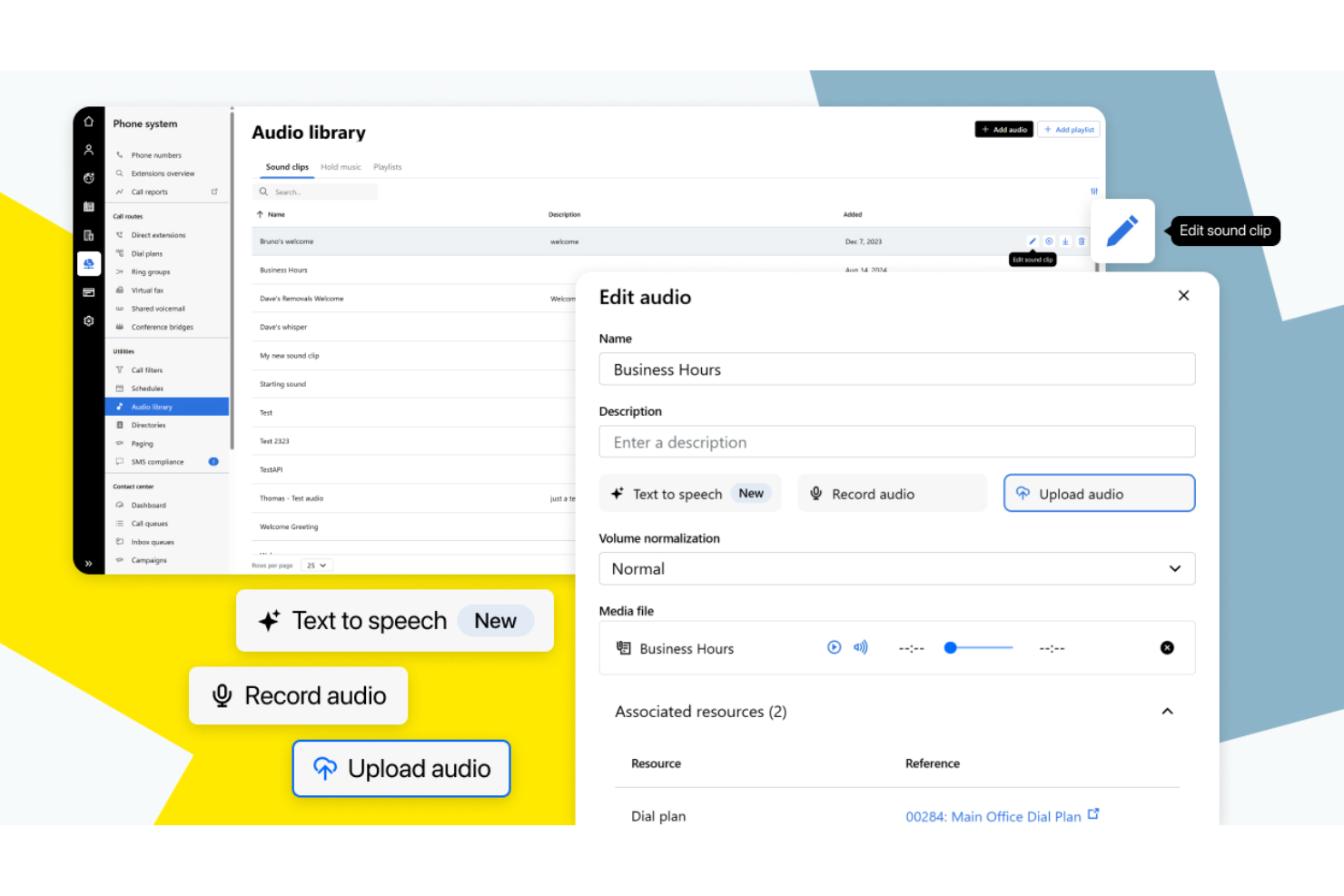
Task: Switch to the Hold music tab
Action: click(341, 167)
